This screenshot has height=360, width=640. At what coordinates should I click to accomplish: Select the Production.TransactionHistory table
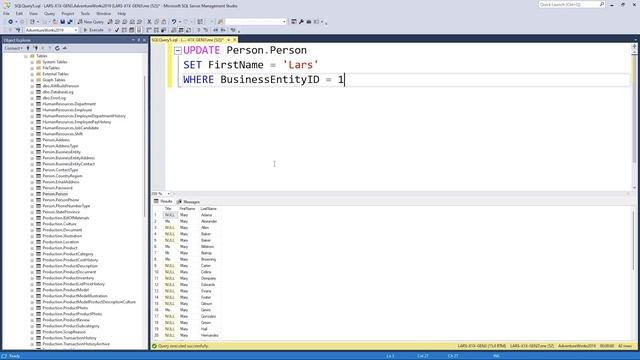tap(69, 338)
